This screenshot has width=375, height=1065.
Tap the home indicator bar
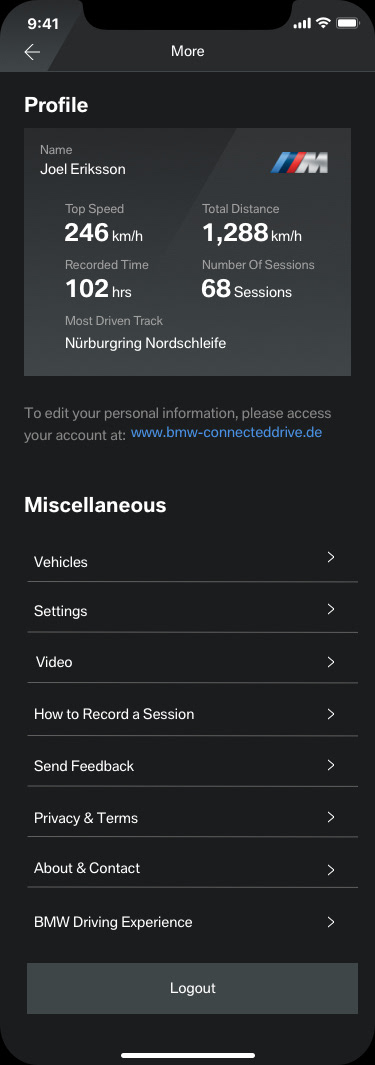188,1055
